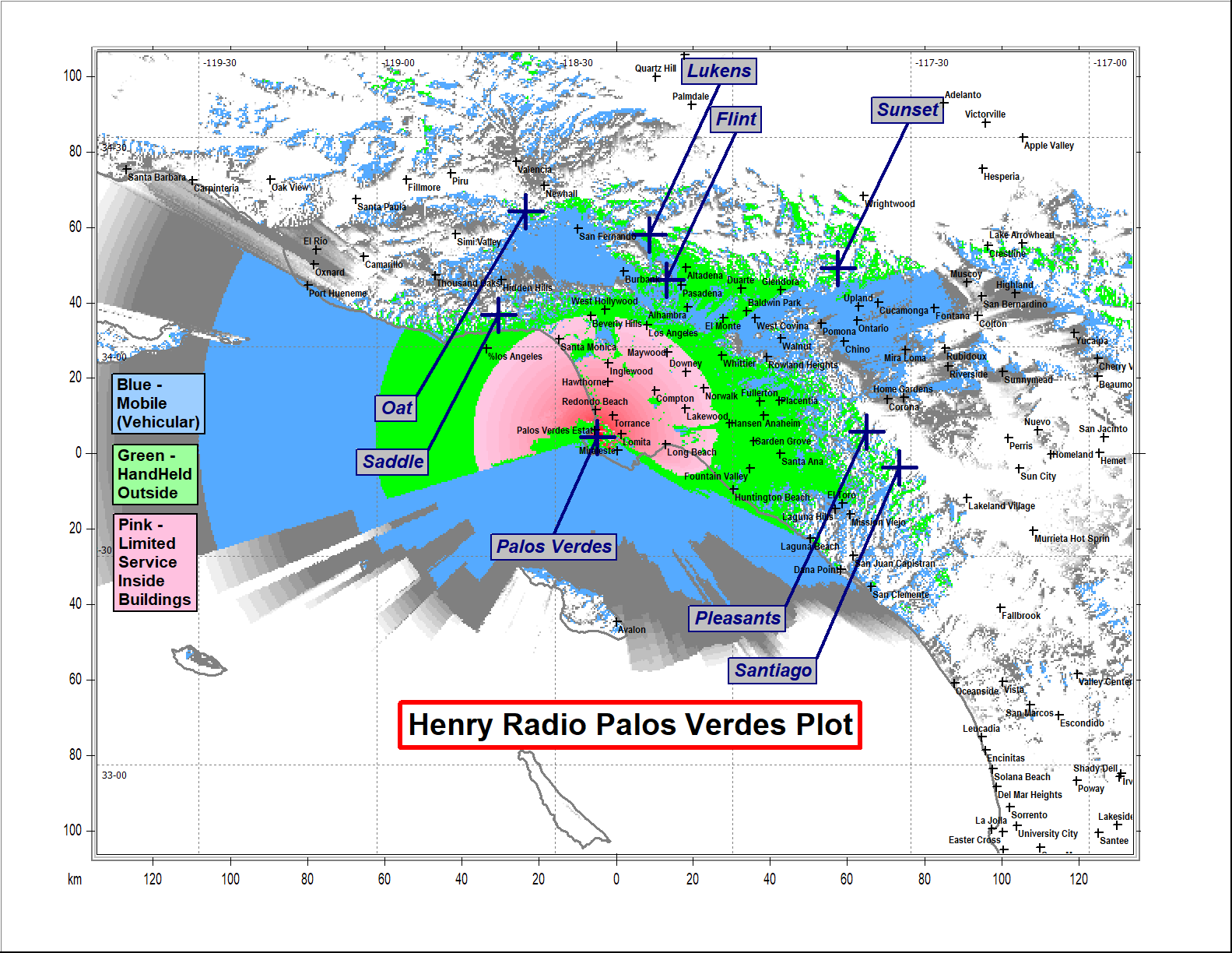Click the Simi Valley city label
Screen dimensions: 1232x953
coord(479,242)
